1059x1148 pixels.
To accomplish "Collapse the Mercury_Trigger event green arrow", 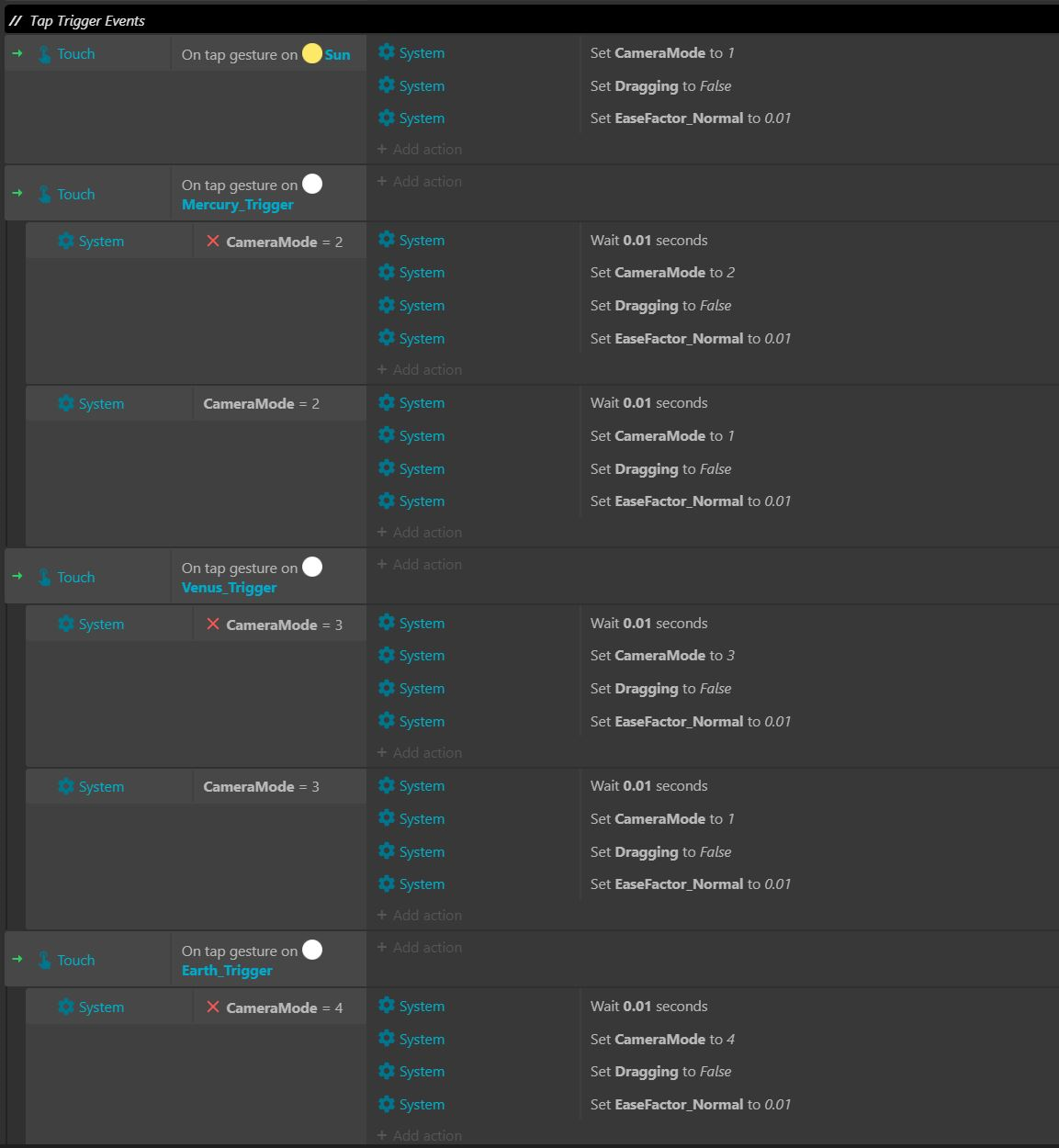I will (x=17, y=193).
